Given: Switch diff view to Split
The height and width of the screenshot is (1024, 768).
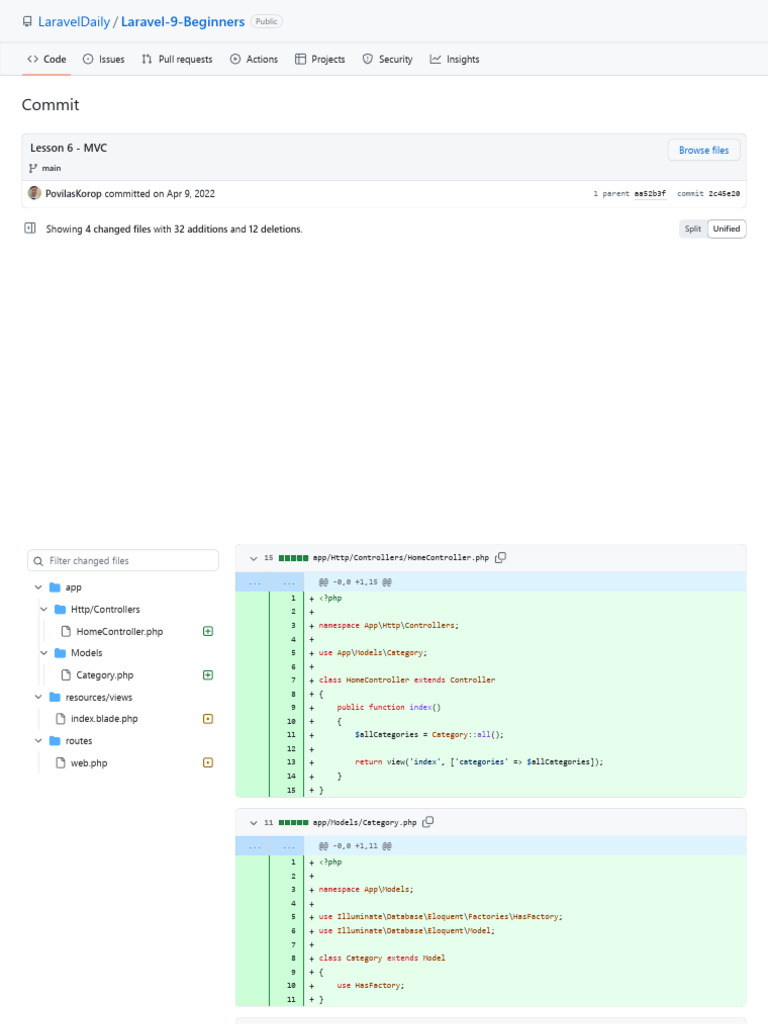Looking at the screenshot, I should [x=693, y=229].
